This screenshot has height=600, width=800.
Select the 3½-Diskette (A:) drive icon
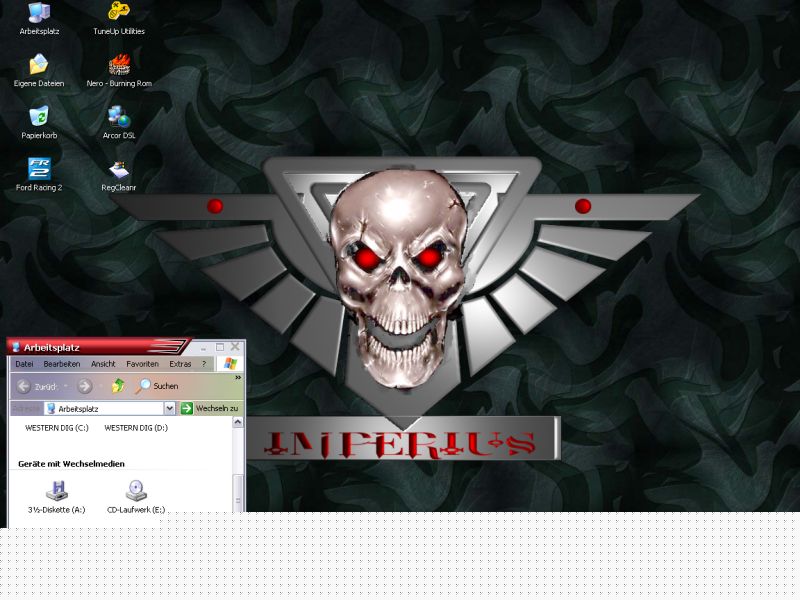pos(57,497)
